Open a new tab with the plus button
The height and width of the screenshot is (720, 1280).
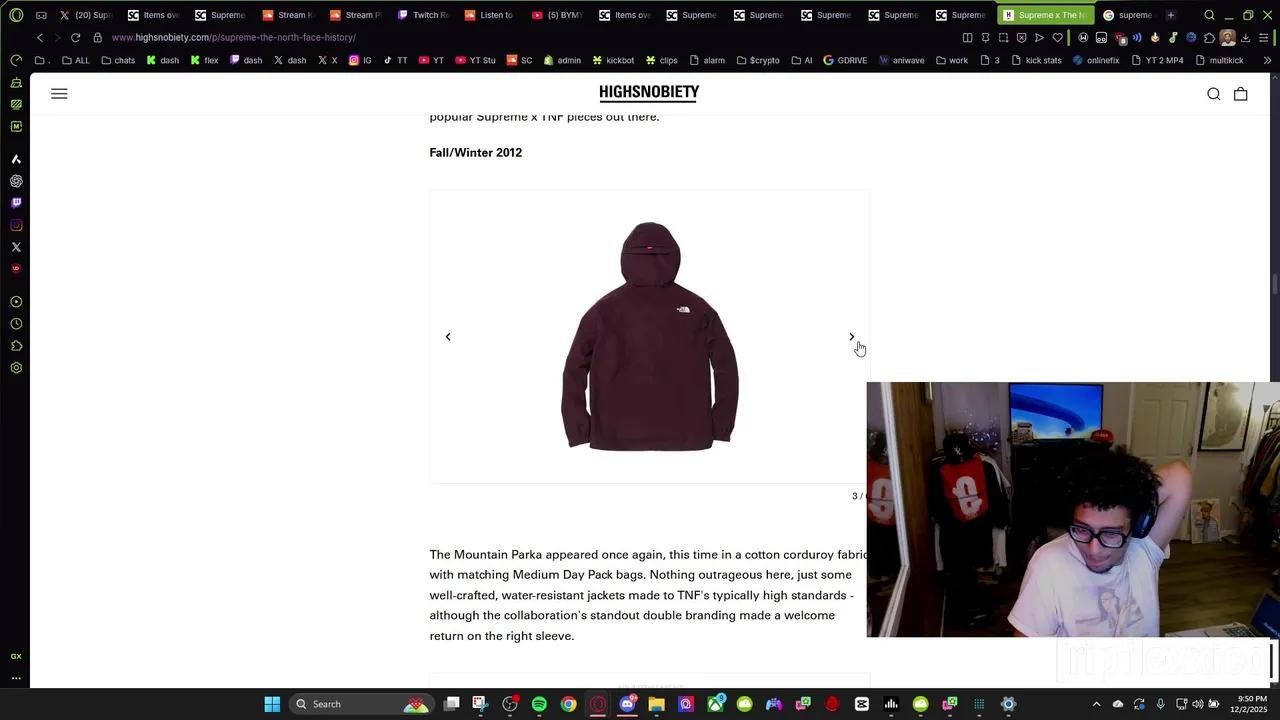coord(1171,15)
